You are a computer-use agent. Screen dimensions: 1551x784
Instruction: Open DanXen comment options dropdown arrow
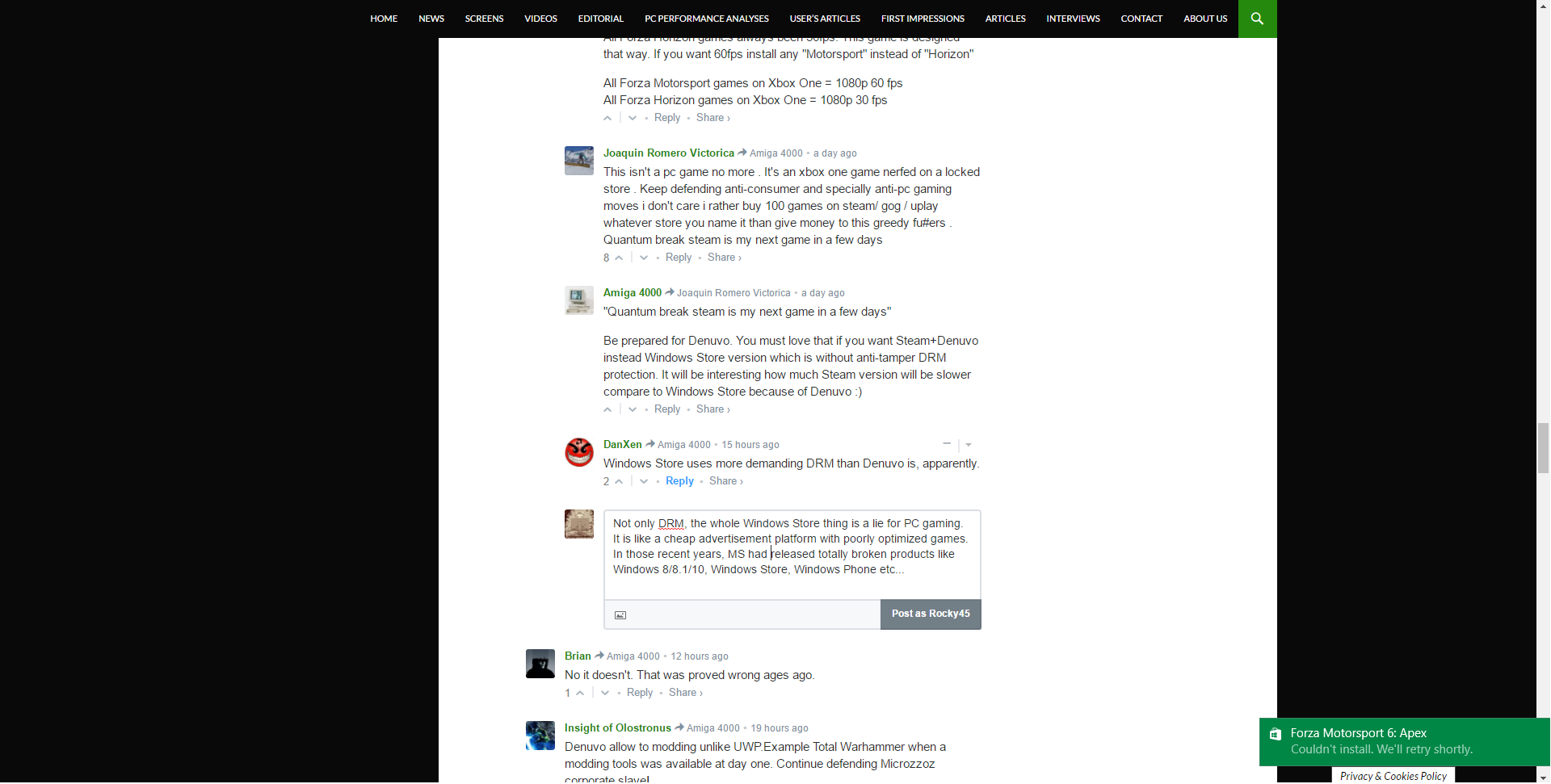coord(969,445)
